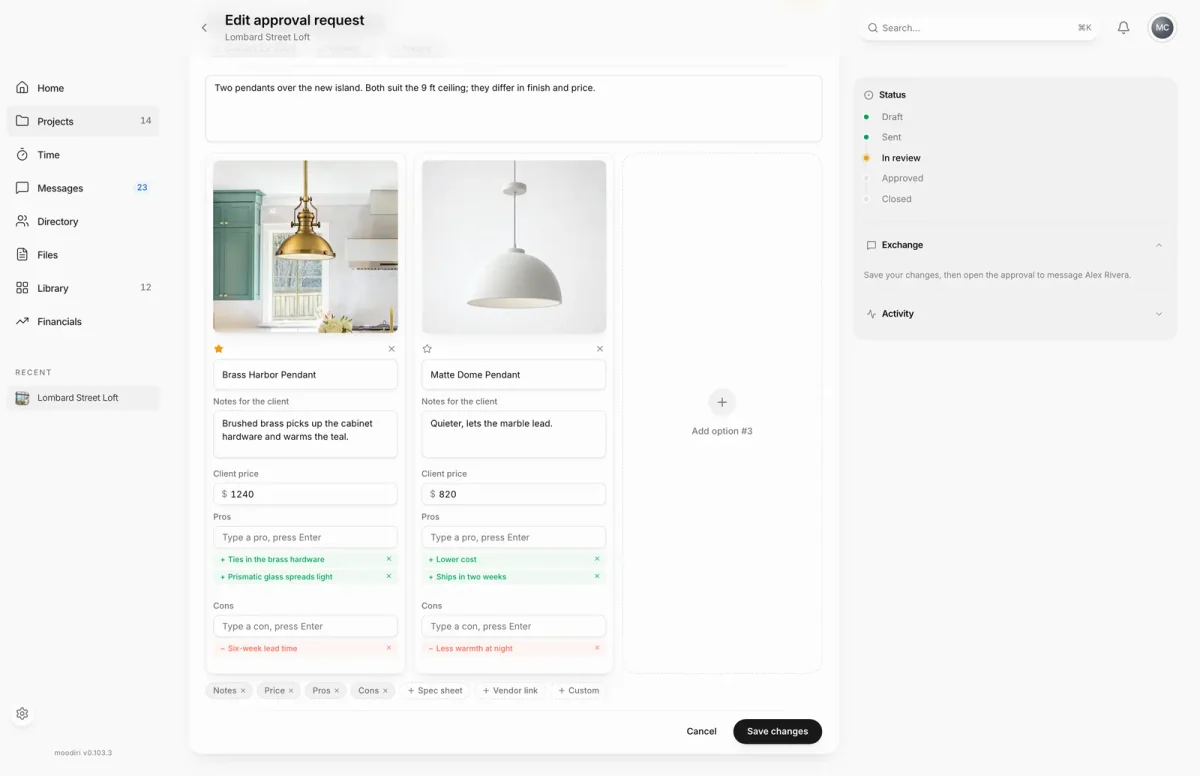
Task: Click the Brass Harbor Pendant photo
Action: click(305, 246)
